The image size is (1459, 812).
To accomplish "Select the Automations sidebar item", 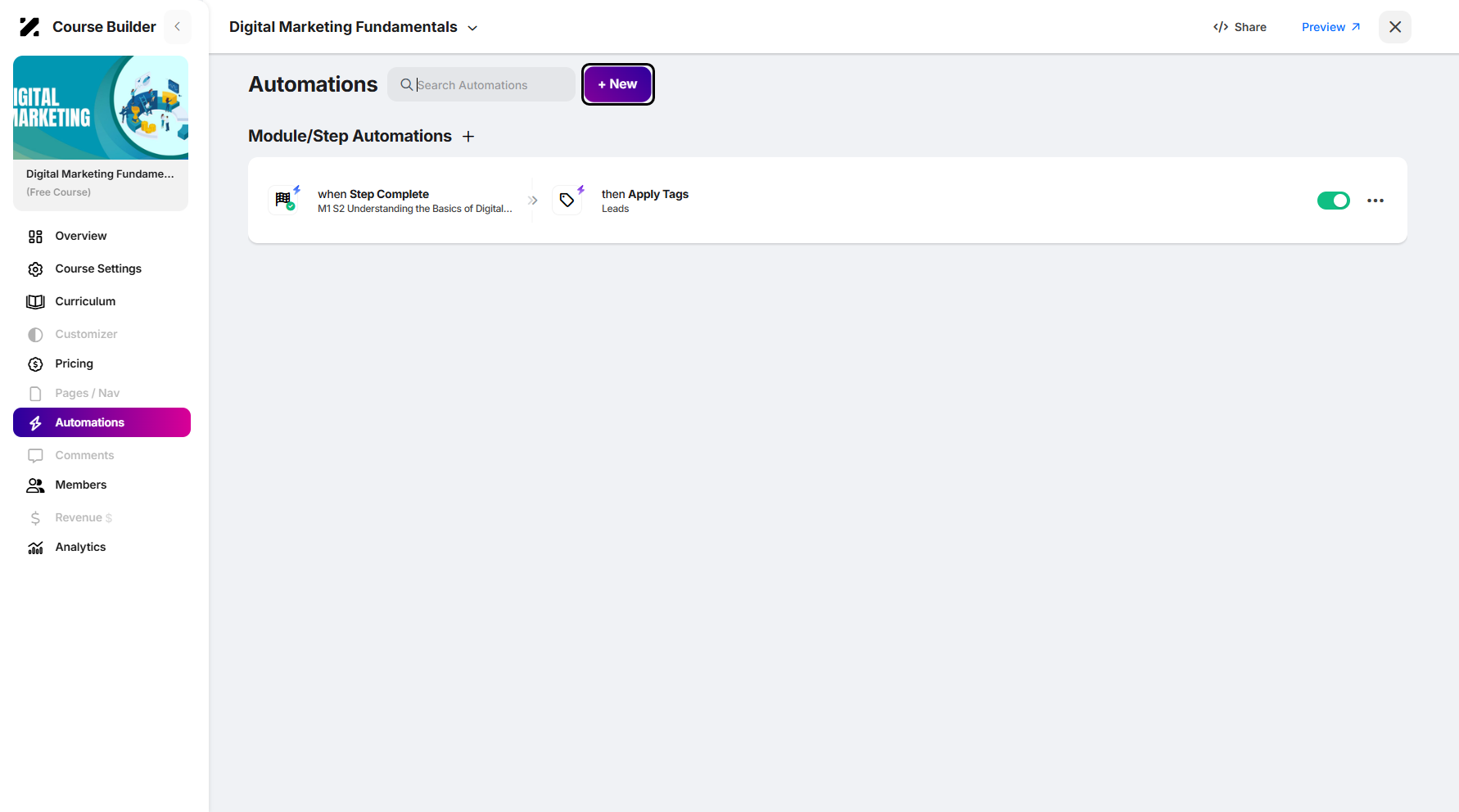I will click(102, 422).
